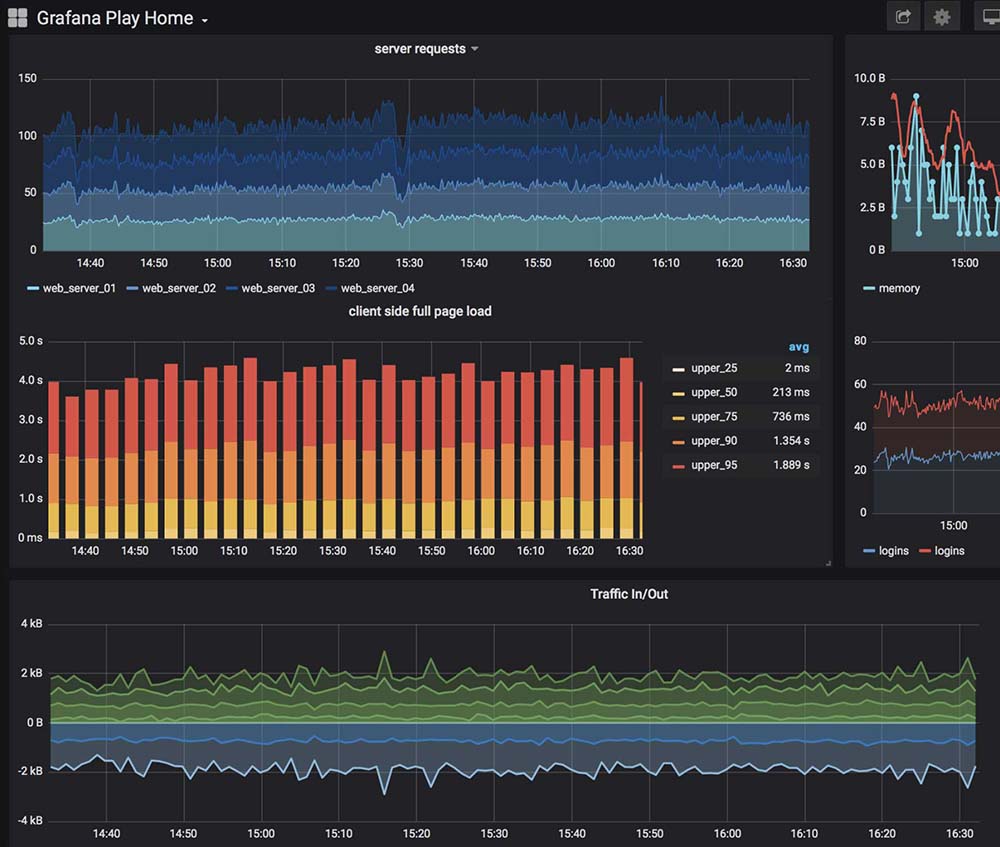Click the upper_95 red color swatch

click(678, 466)
